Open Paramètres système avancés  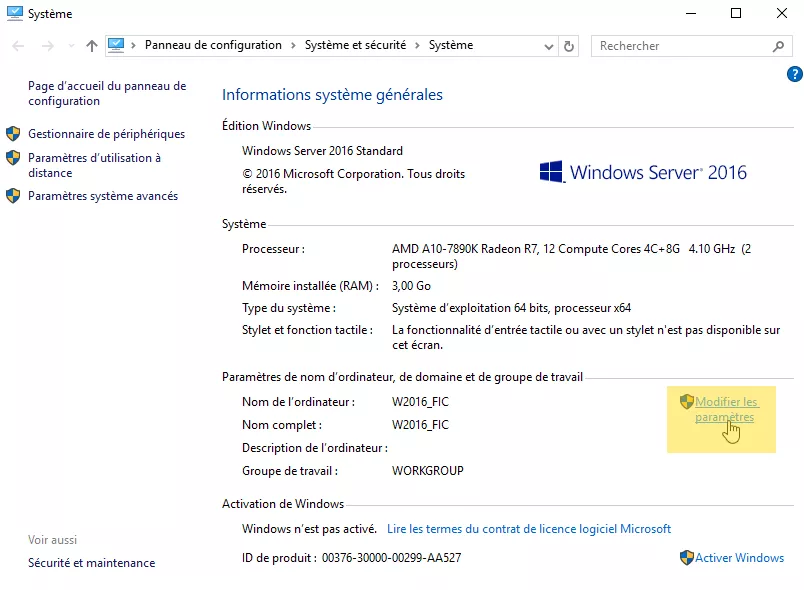tap(103, 196)
